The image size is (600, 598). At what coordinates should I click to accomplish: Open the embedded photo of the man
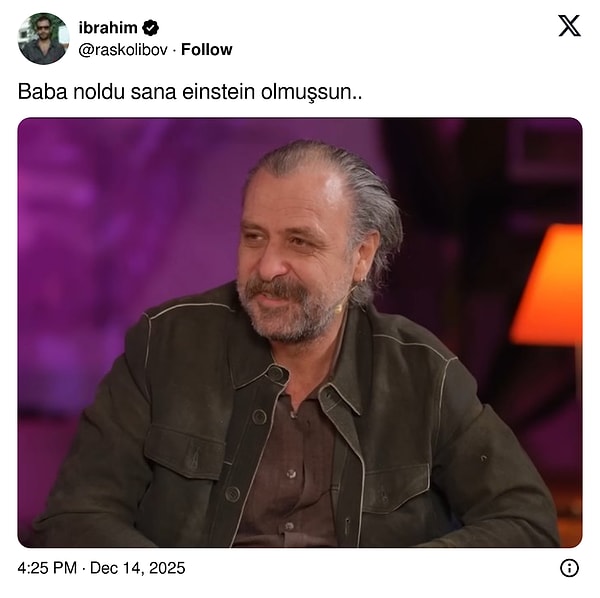pos(300,332)
